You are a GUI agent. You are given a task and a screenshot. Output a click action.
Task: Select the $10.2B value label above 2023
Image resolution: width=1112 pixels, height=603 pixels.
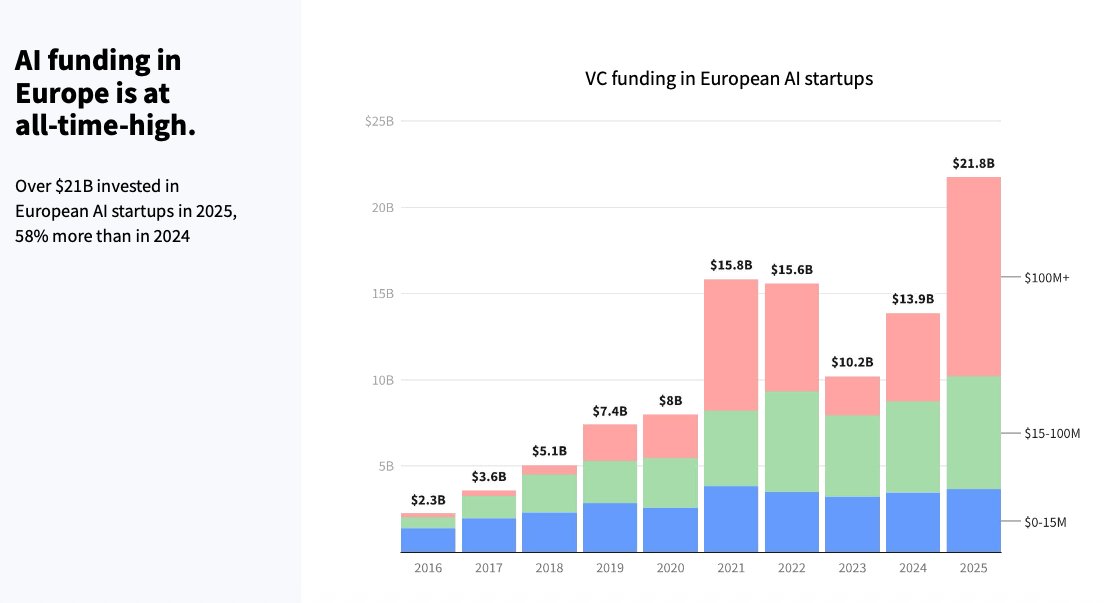(x=852, y=362)
